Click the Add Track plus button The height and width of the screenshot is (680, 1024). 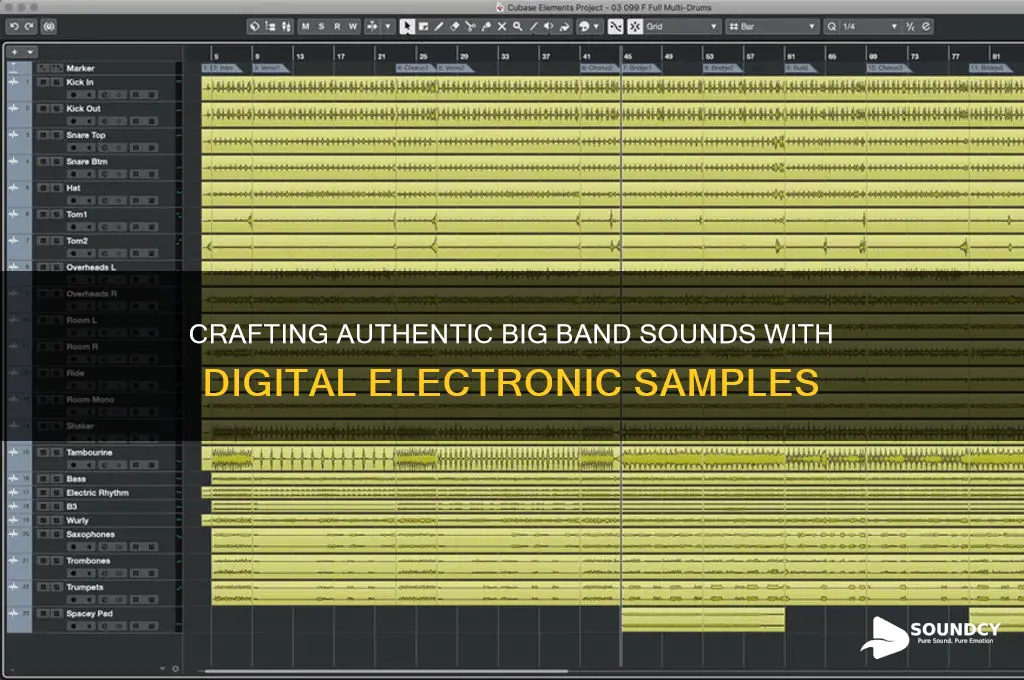coord(14,52)
